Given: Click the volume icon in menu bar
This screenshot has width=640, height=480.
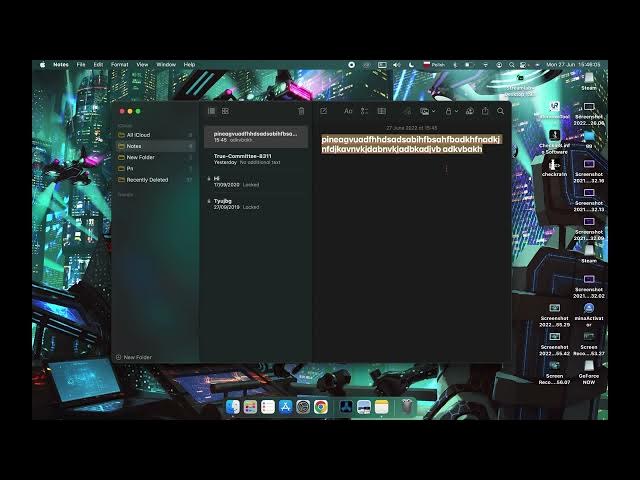Looking at the screenshot, I should point(396,64).
